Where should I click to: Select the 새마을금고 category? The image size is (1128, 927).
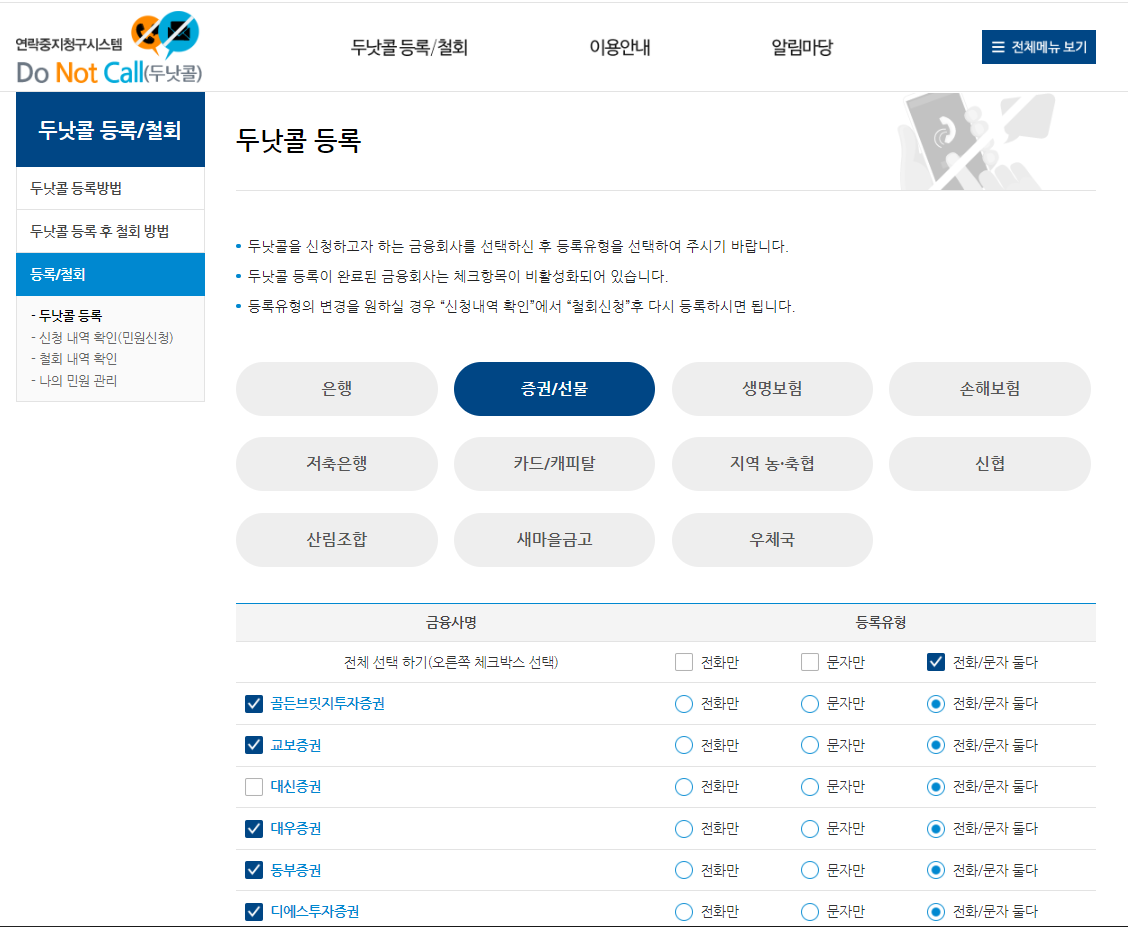(554, 539)
